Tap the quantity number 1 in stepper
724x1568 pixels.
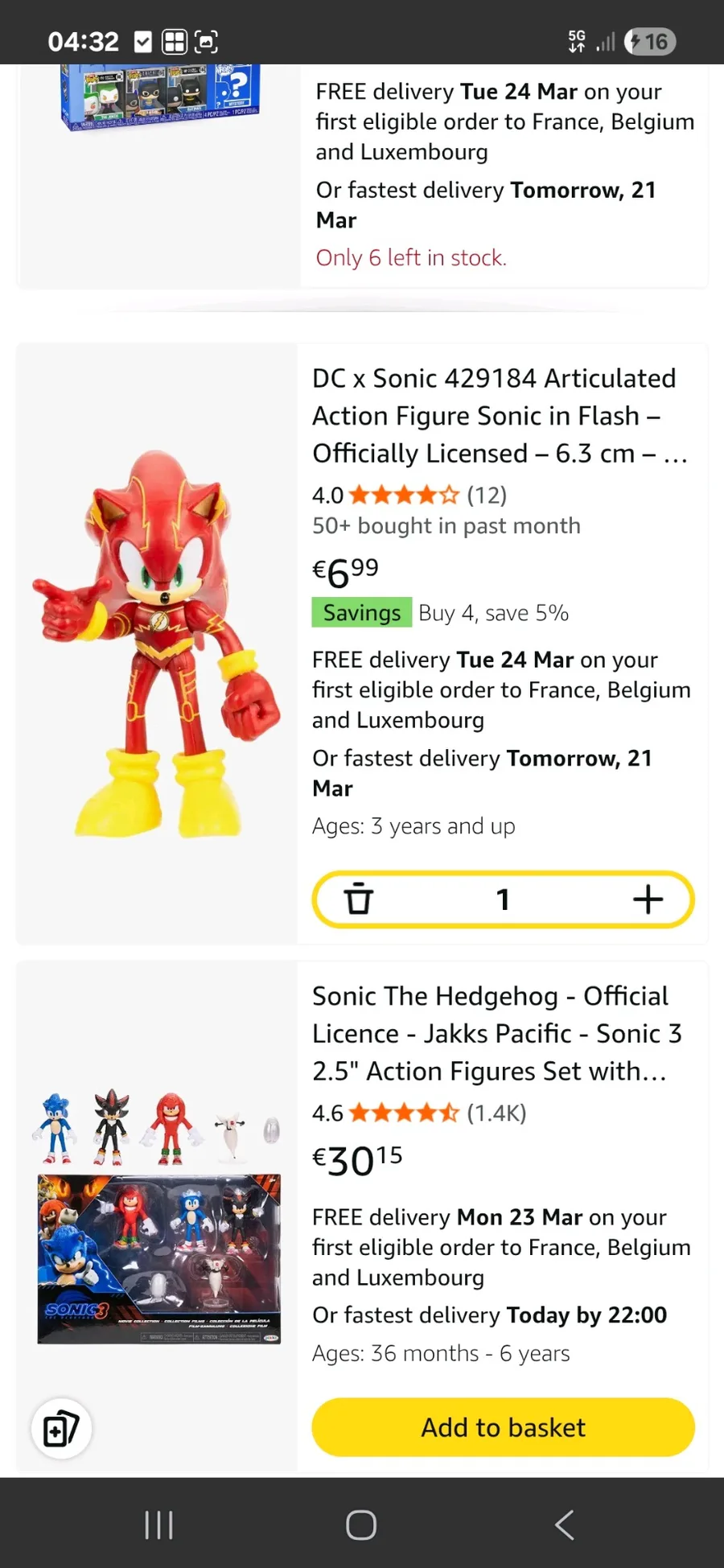503,899
